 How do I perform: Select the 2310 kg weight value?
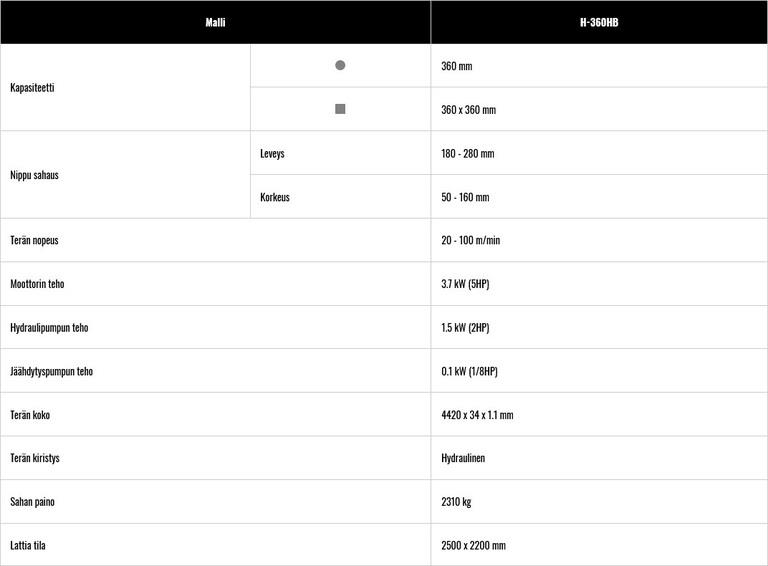click(456, 502)
